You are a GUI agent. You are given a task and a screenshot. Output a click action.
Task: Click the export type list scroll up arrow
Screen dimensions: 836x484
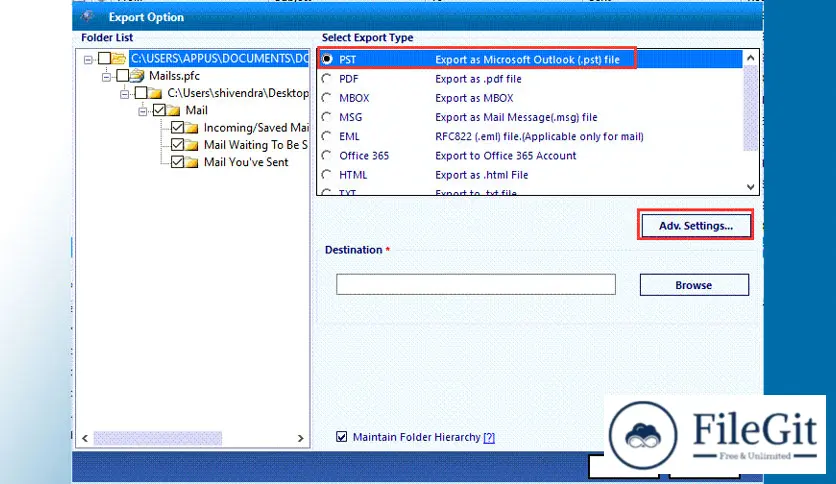tap(750, 58)
